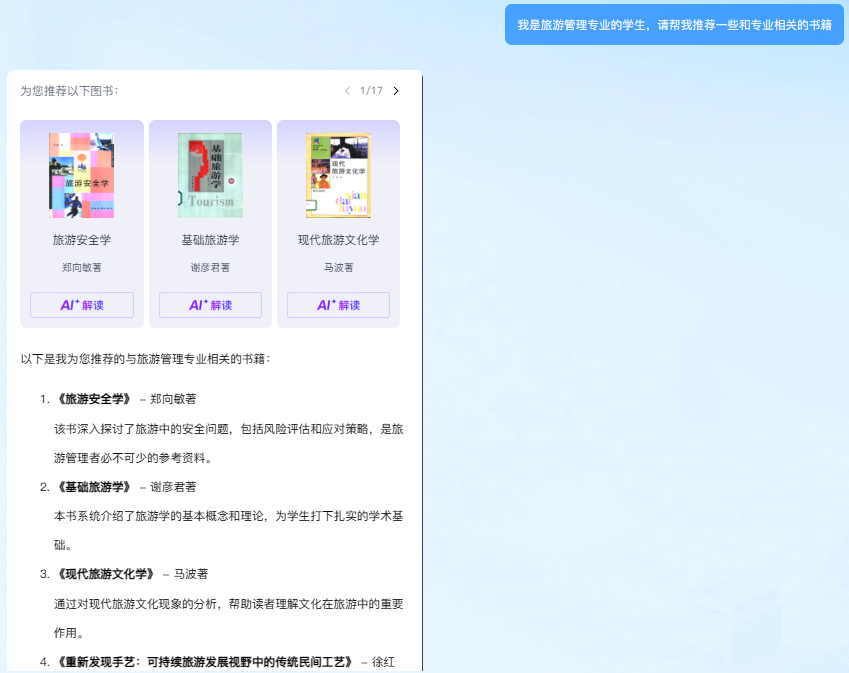849x673 pixels.
Task: Click author name 郑向敏著 in the first card
Action: pos(82,268)
